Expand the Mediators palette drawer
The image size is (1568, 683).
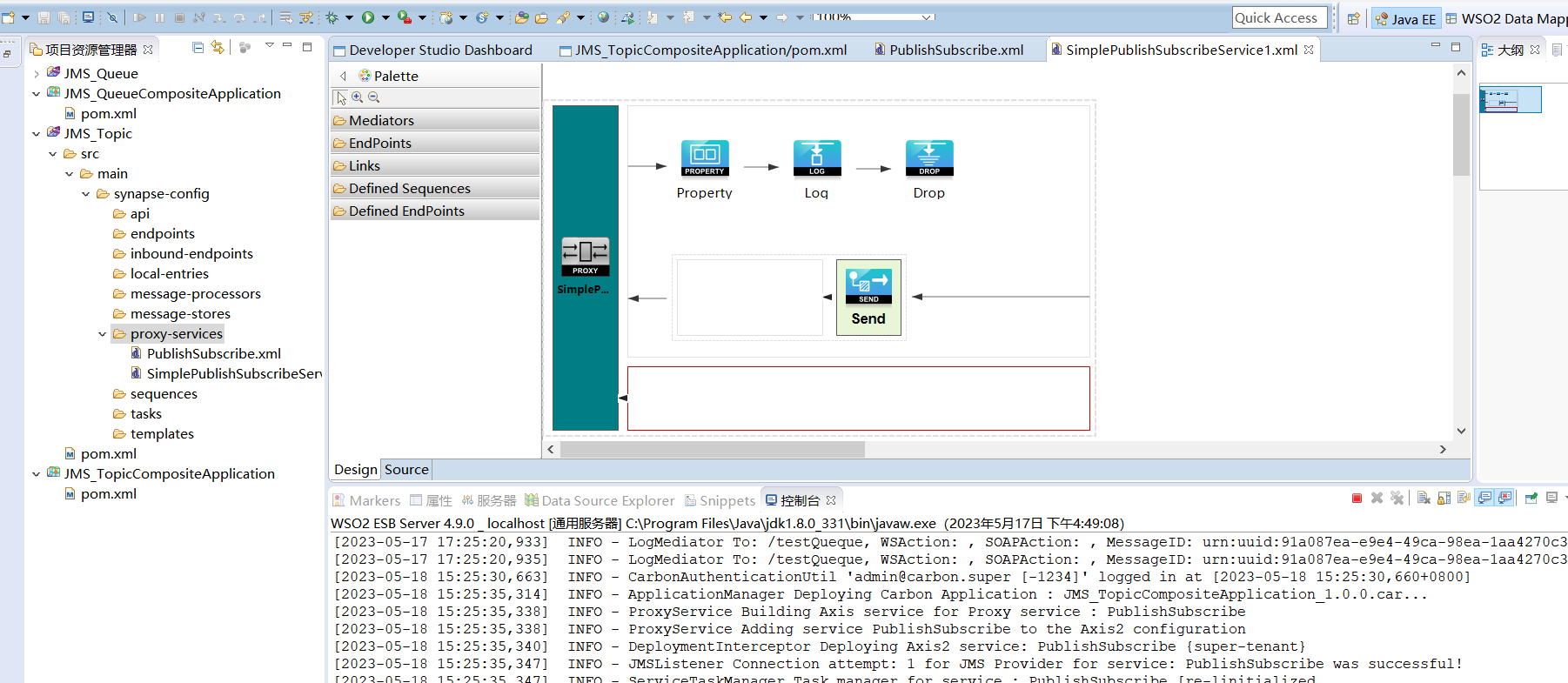point(435,120)
